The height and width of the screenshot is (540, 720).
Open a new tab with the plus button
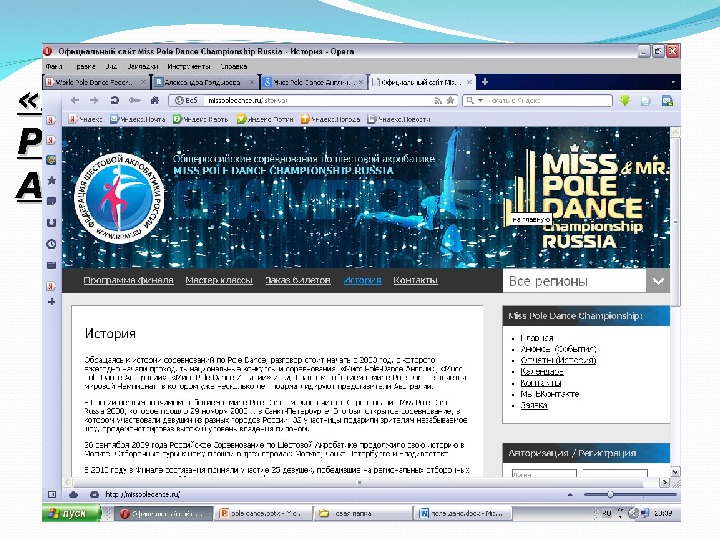click(484, 82)
